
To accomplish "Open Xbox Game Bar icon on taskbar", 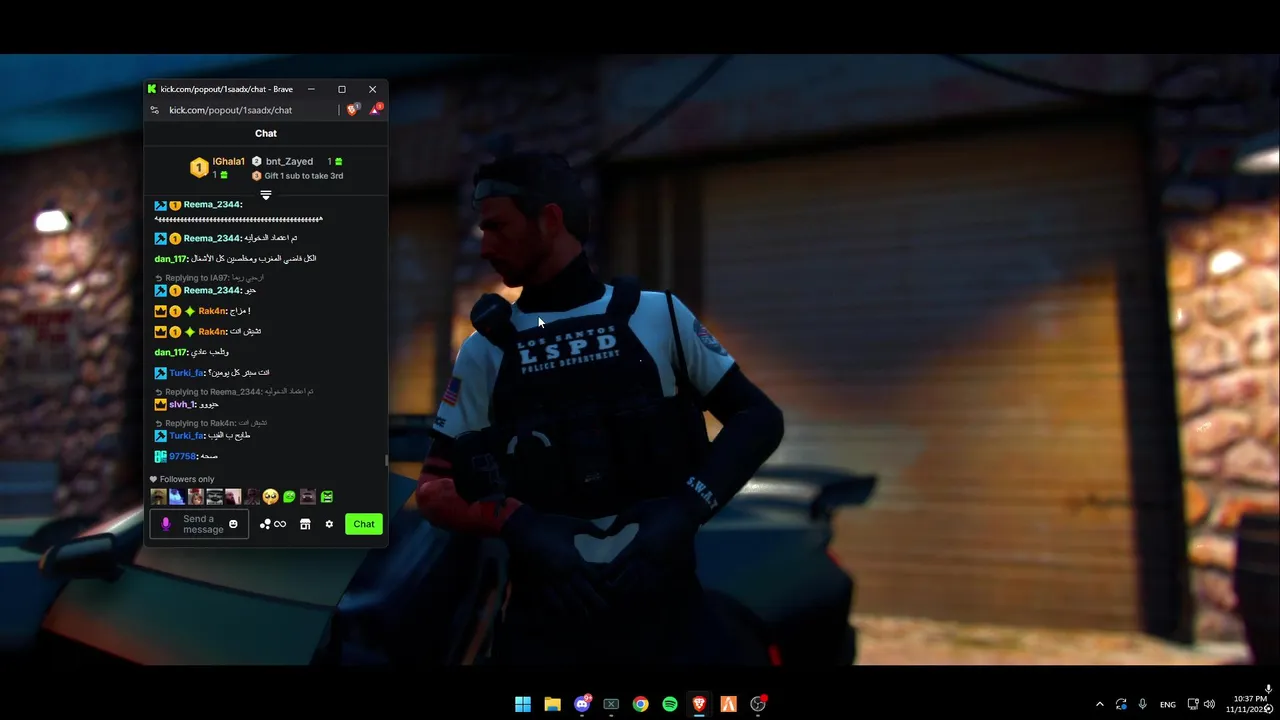I will 611,704.
